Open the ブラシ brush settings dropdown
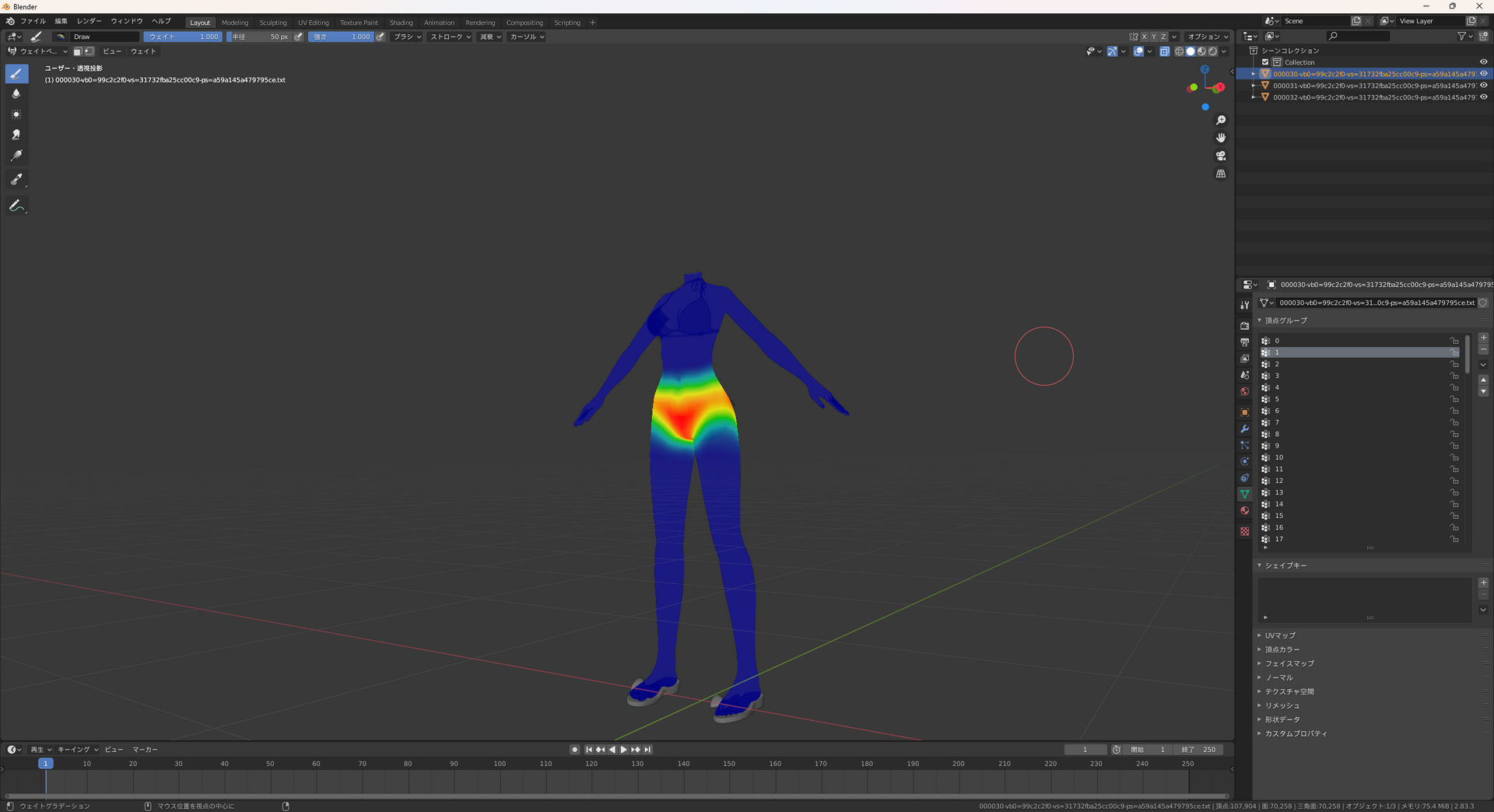 pos(407,37)
